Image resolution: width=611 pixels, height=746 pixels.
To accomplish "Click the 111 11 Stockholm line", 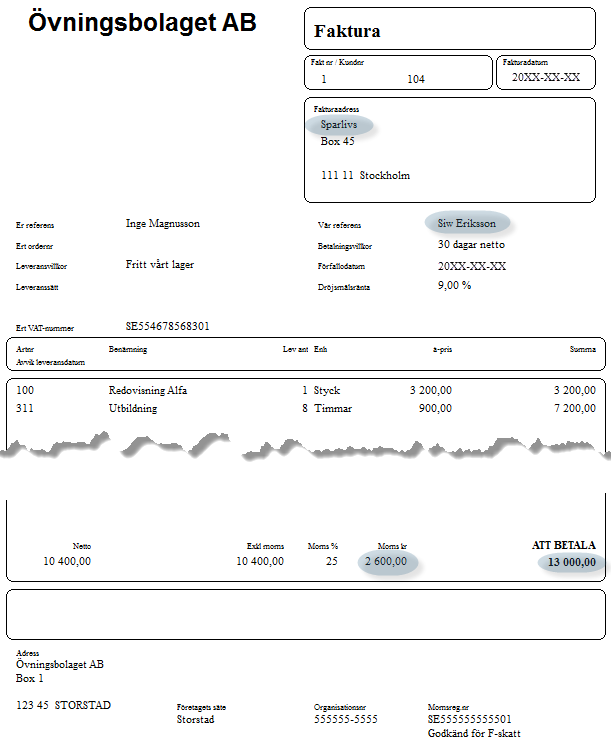I will tap(365, 175).
